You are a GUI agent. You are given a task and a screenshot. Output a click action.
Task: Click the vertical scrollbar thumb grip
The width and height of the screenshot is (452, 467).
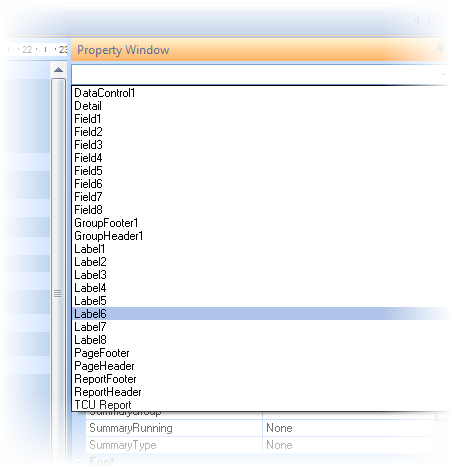tap(58, 293)
